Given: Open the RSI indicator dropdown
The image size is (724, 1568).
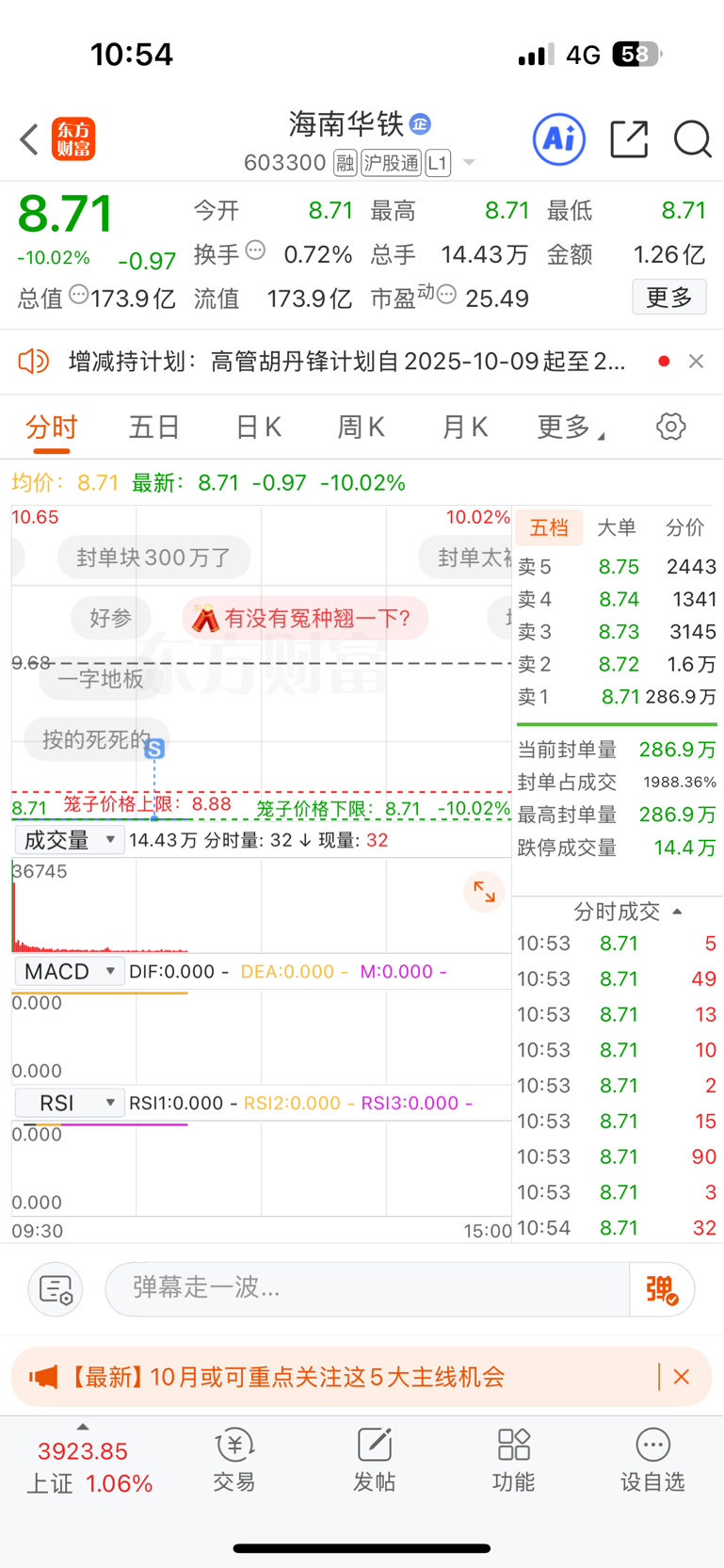Looking at the screenshot, I should point(69,1103).
